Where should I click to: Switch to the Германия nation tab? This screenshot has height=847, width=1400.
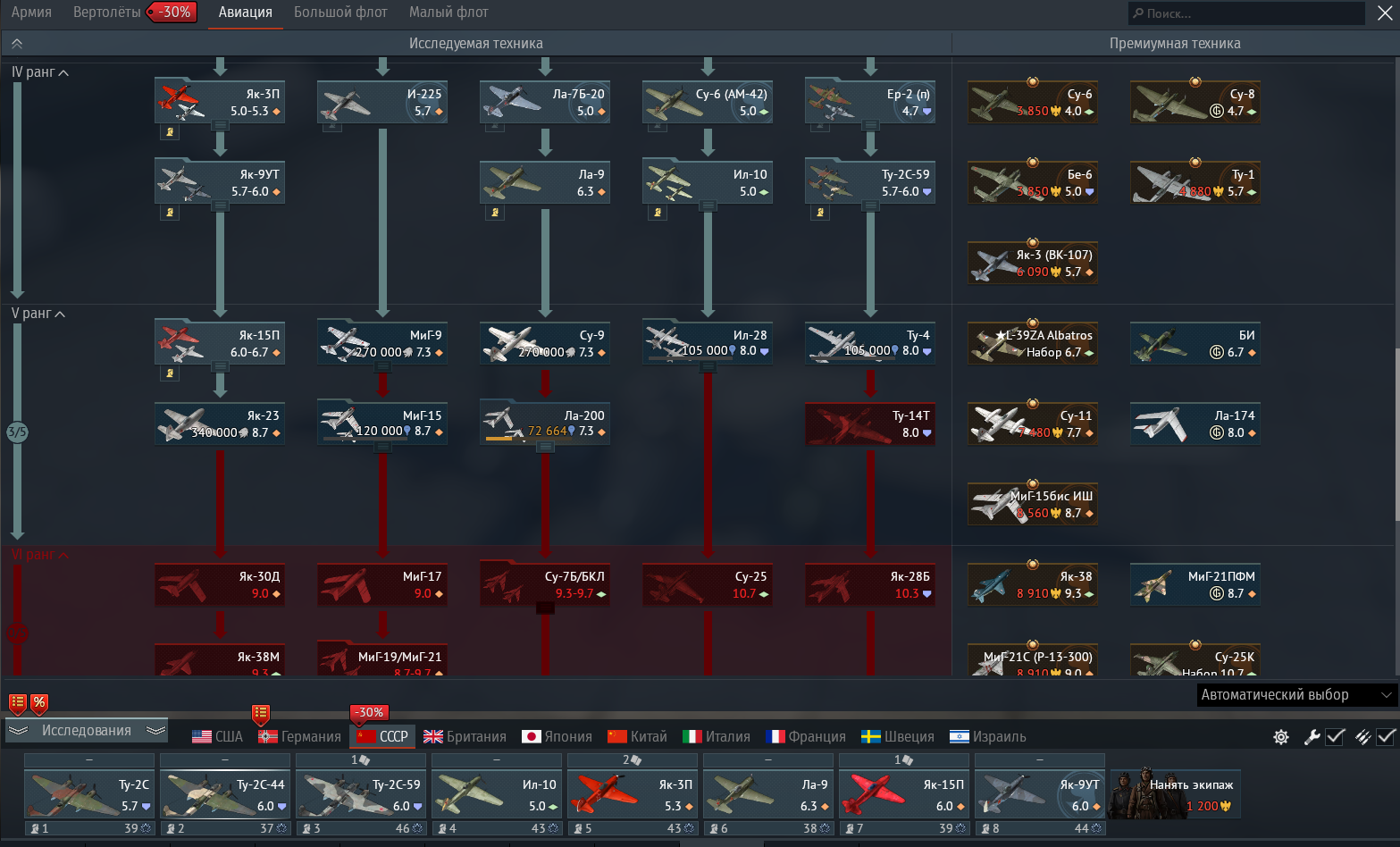click(300, 737)
